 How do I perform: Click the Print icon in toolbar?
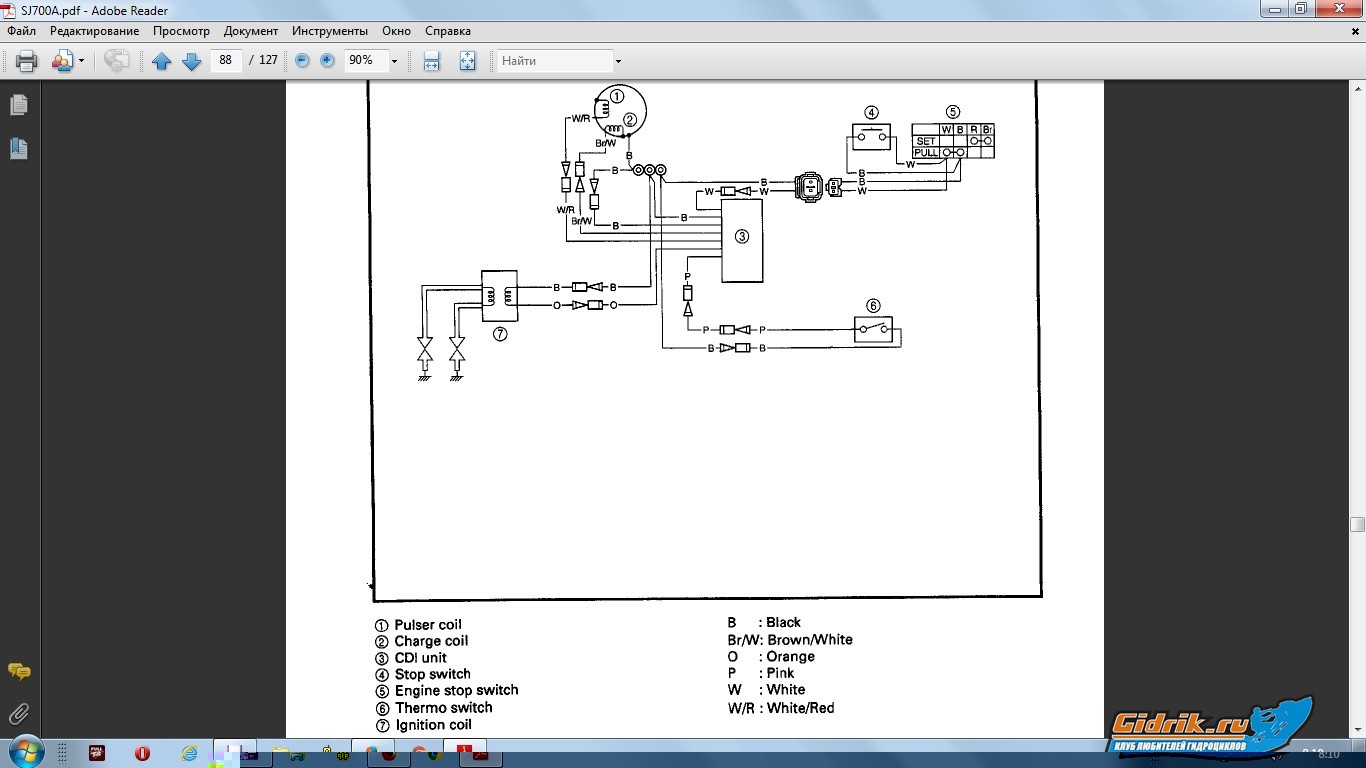[26, 61]
